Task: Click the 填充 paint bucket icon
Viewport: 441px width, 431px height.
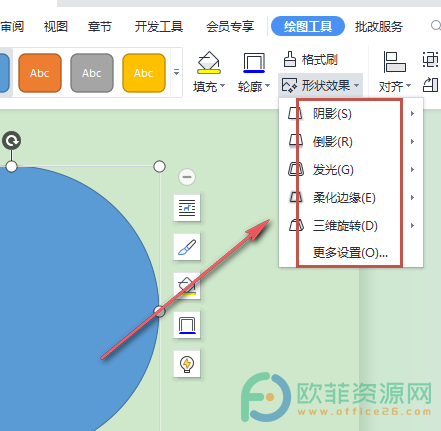Action: pos(209,62)
